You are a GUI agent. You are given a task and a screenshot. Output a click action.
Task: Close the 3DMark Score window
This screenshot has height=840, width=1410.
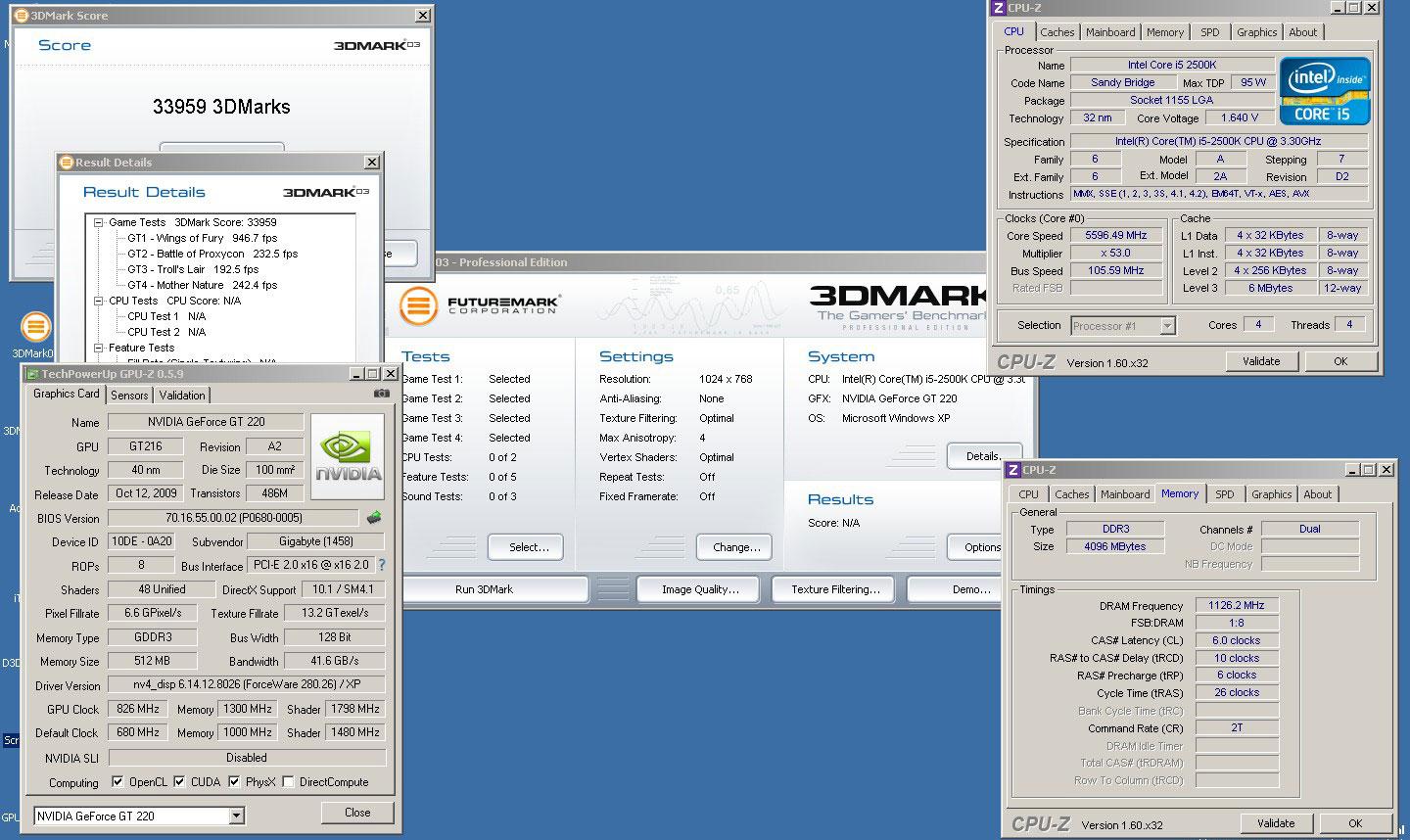(423, 16)
